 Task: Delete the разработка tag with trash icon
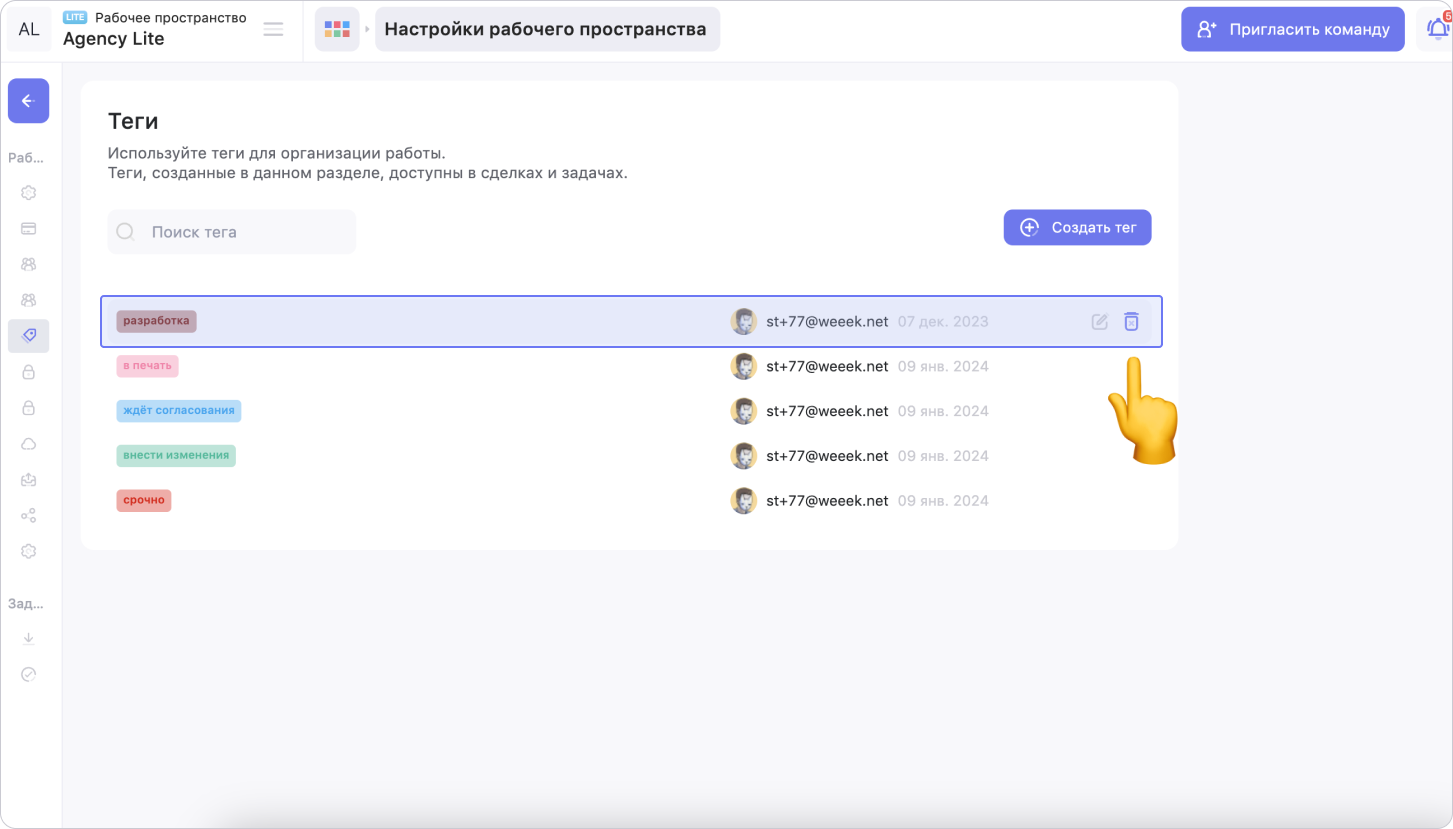[x=1131, y=322]
